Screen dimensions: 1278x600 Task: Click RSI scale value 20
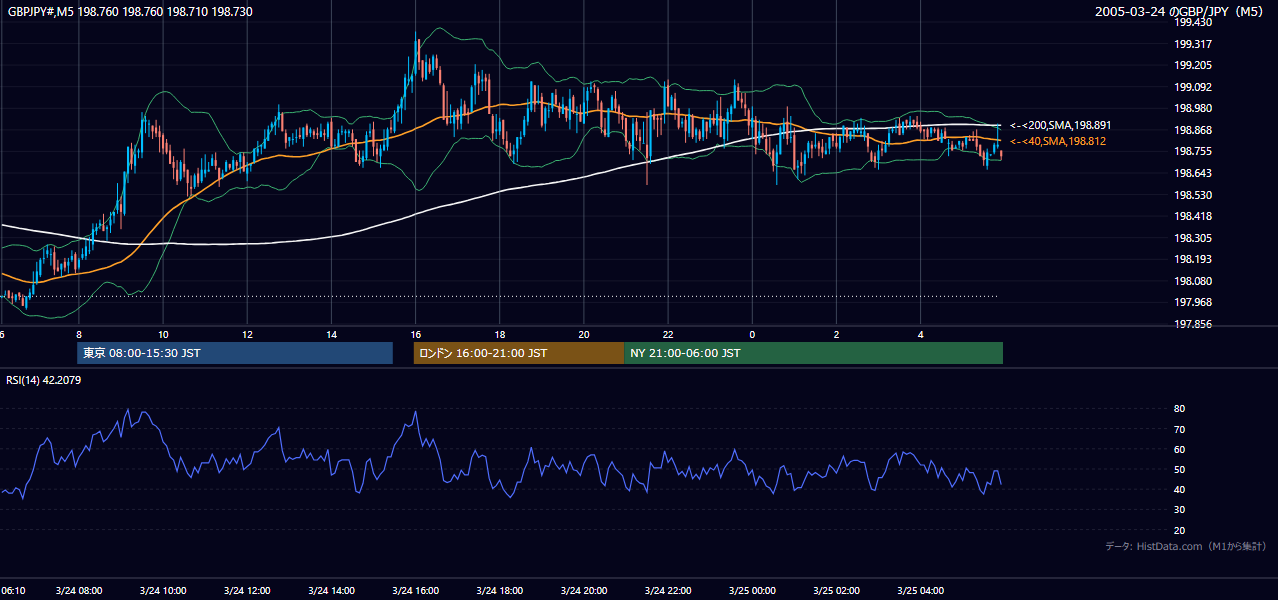[x=1180, y=530]
